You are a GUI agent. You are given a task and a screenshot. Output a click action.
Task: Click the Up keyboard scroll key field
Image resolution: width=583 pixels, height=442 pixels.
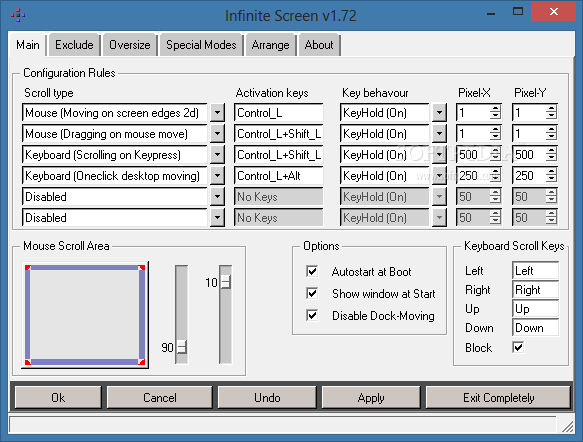pos(535,309)
